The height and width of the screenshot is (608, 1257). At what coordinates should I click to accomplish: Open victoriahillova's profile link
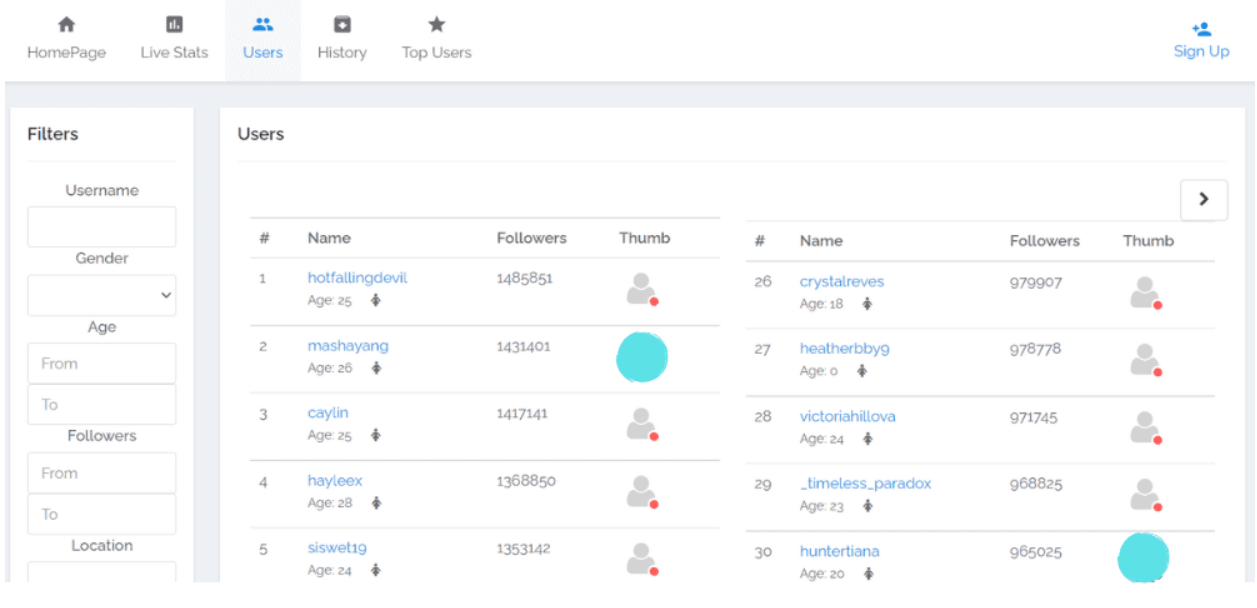pyautogui.click(x=847, y=416)
